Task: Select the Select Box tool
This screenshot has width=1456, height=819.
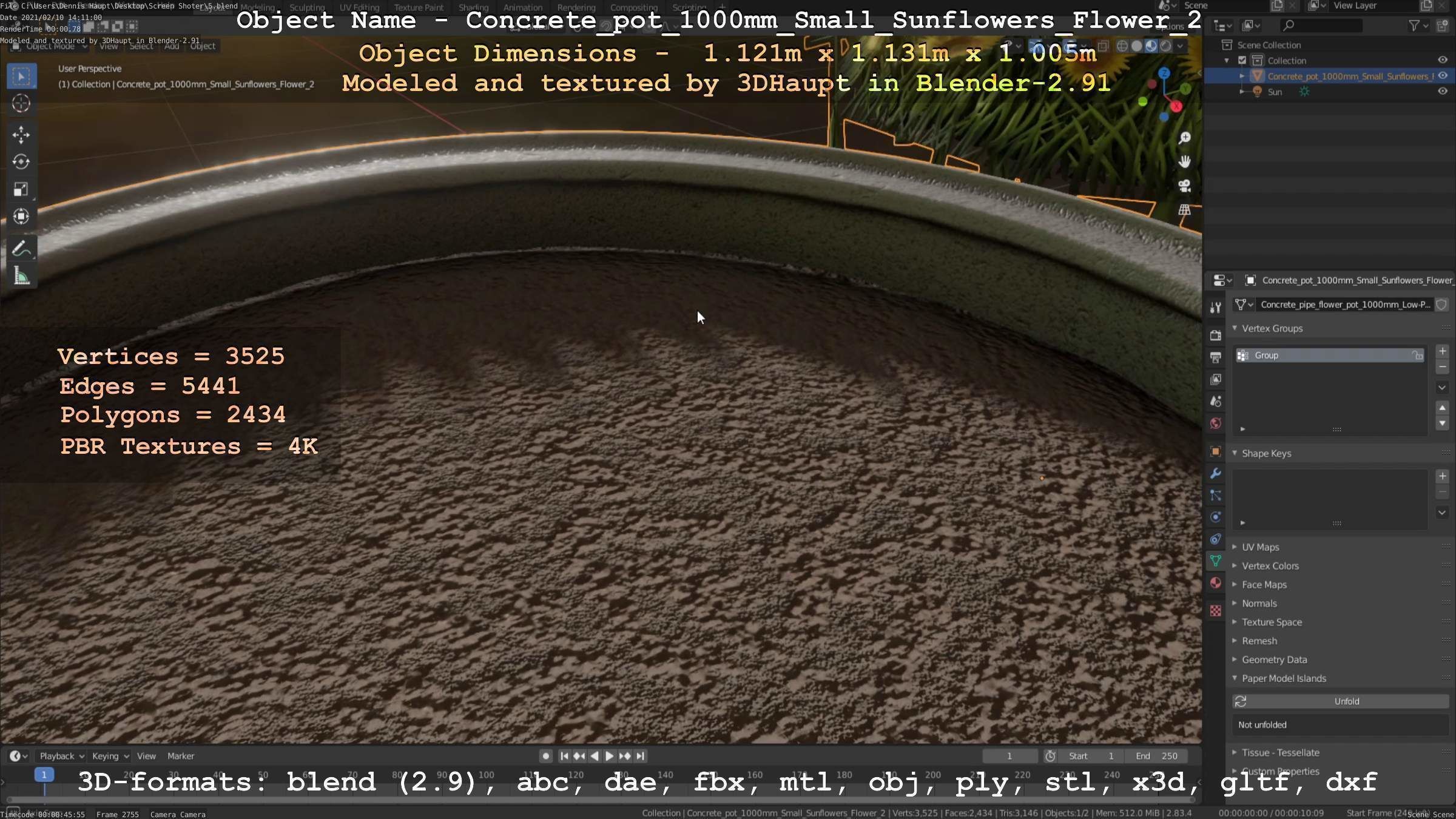Action: coord(21,76)
